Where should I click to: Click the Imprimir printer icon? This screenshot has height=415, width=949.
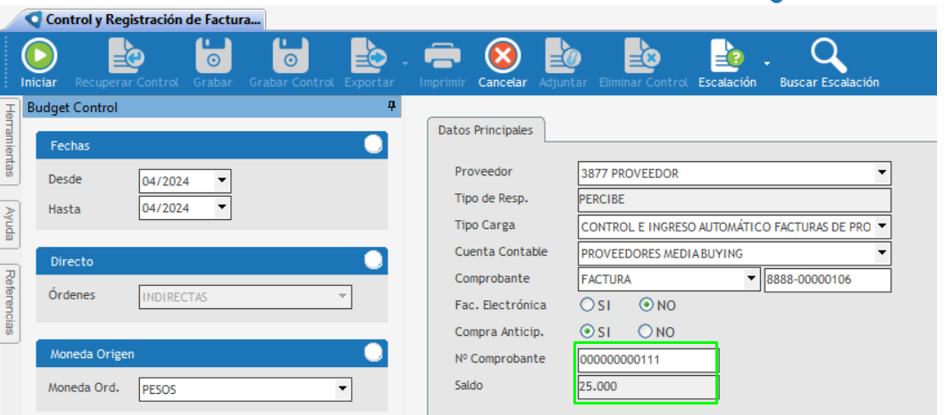(x=442, y=56)
